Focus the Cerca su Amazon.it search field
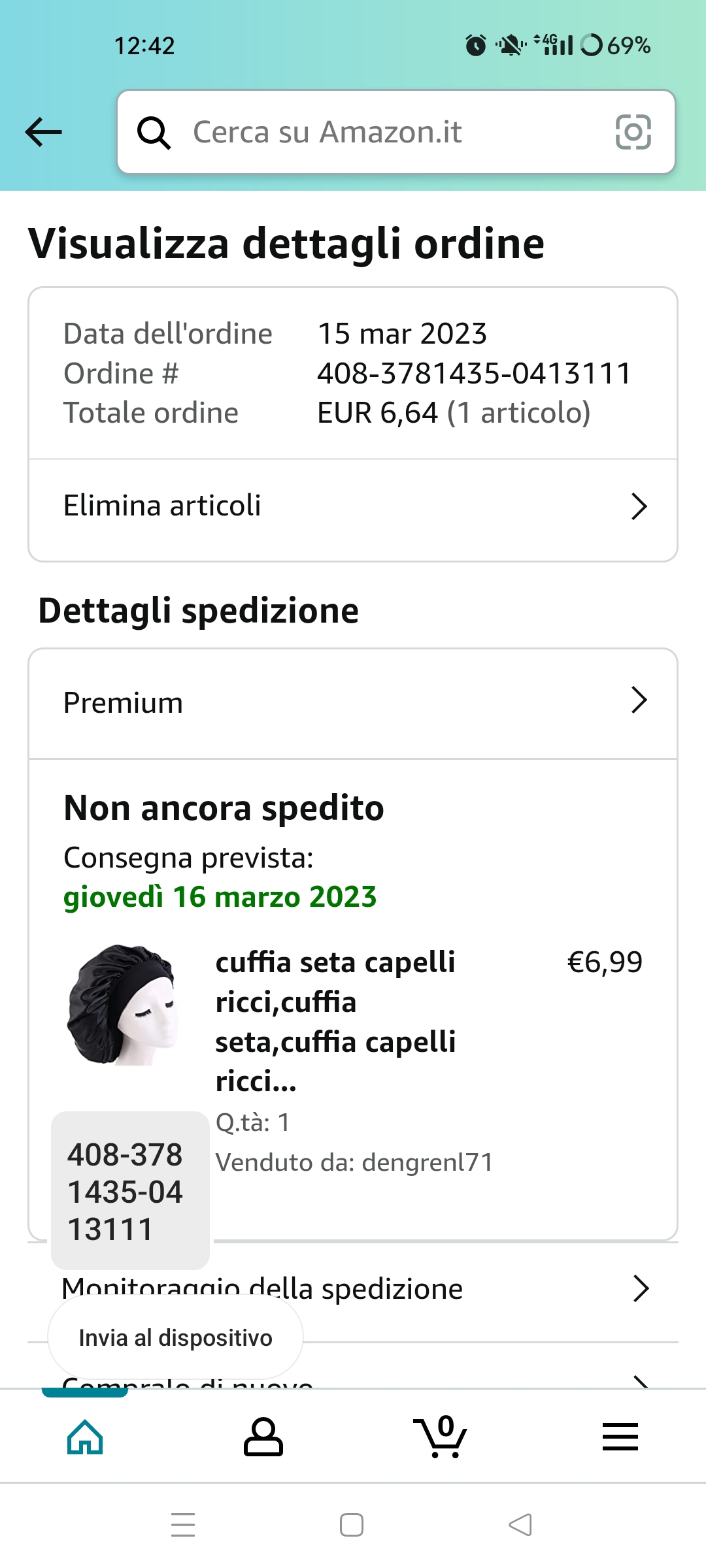The height and width of the screenshot is (1568, 706). coord(392,132)
